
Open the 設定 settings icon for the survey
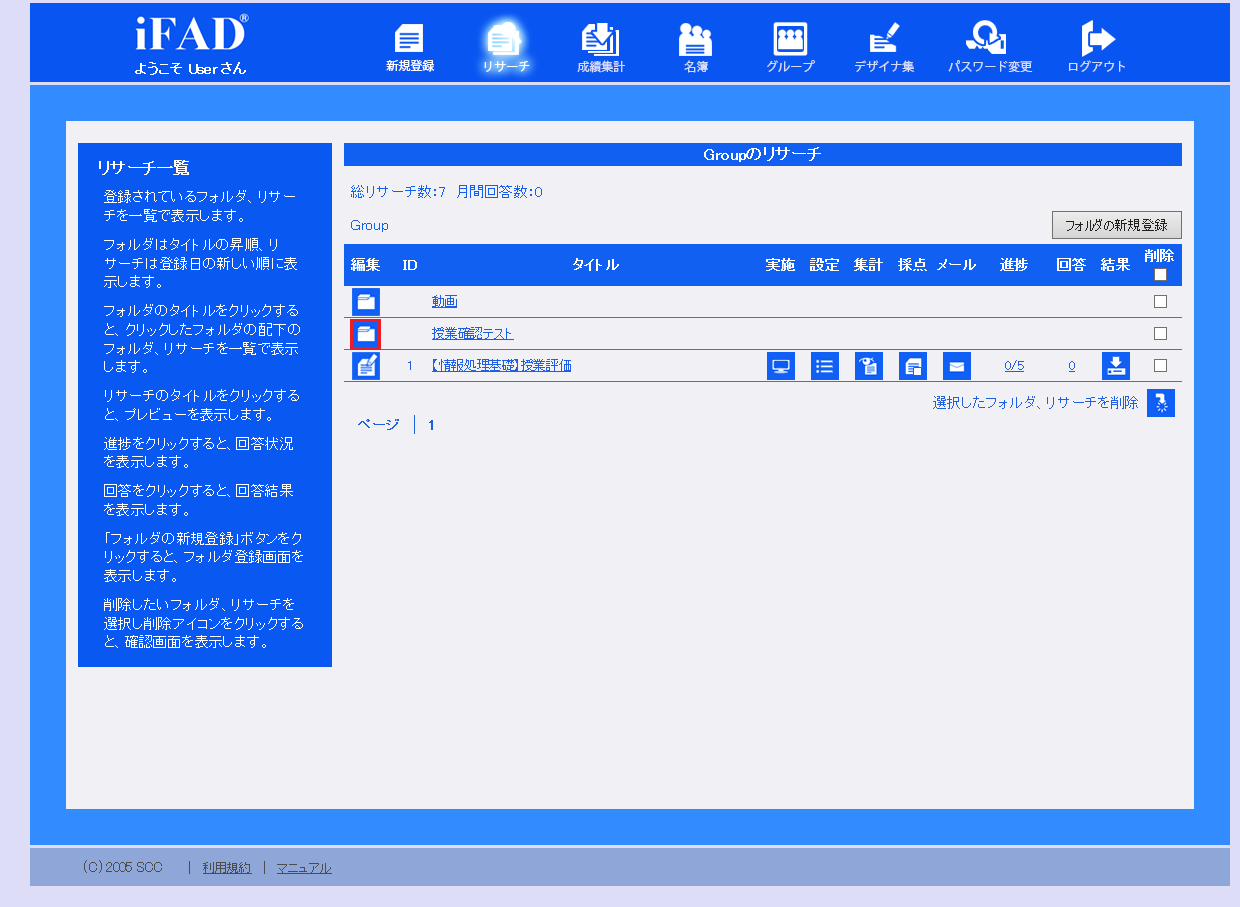click(x=824, y=365)
